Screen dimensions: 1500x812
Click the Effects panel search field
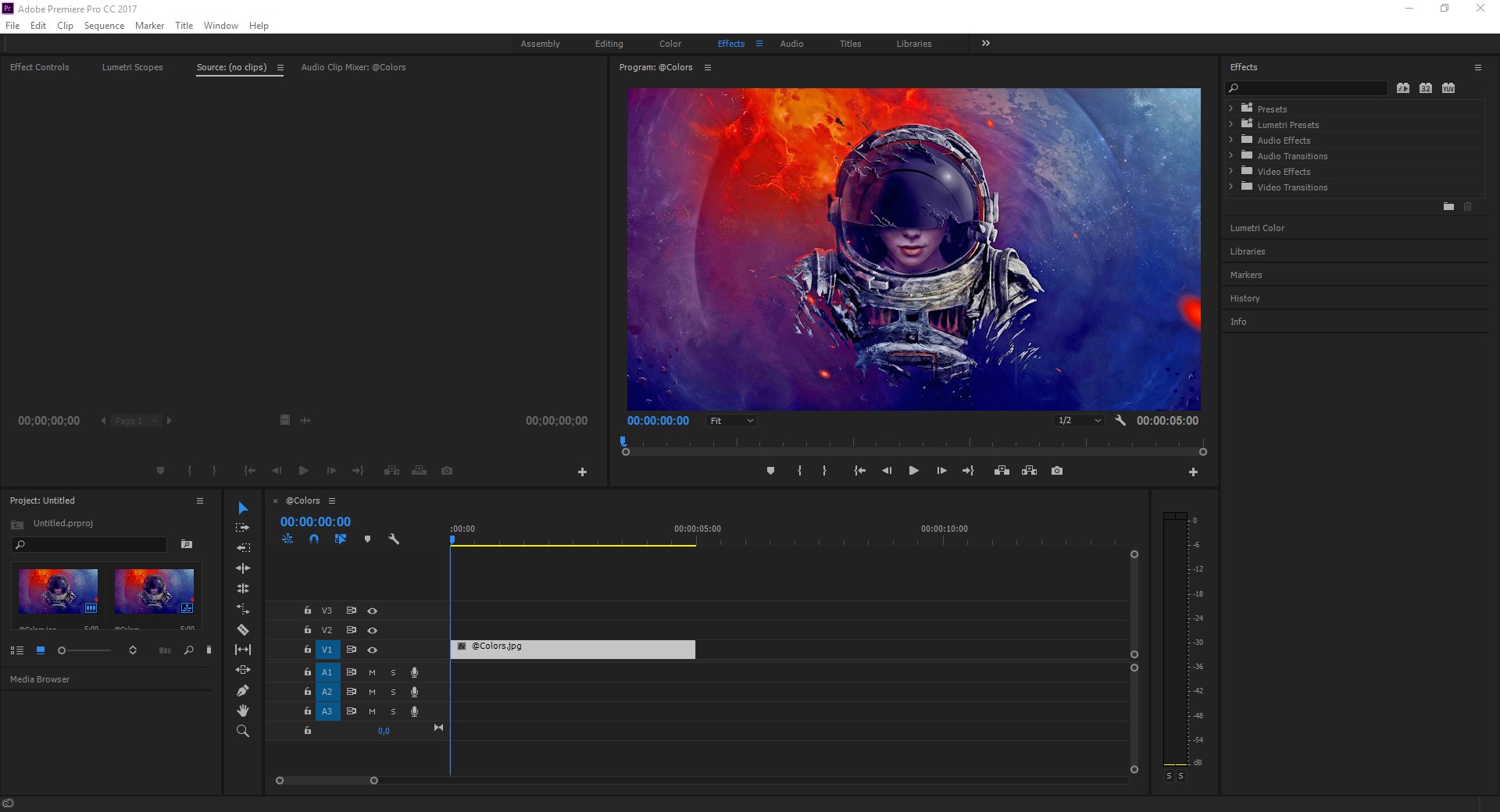[x=1306, y=88]
